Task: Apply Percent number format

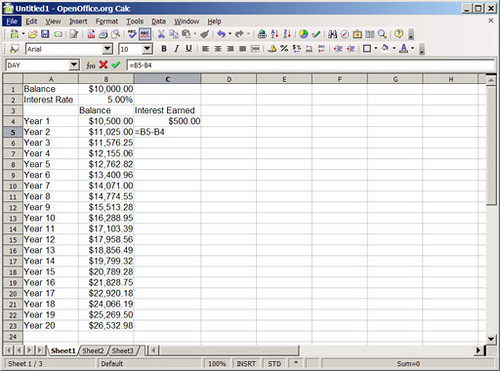Action: point(284,49)
